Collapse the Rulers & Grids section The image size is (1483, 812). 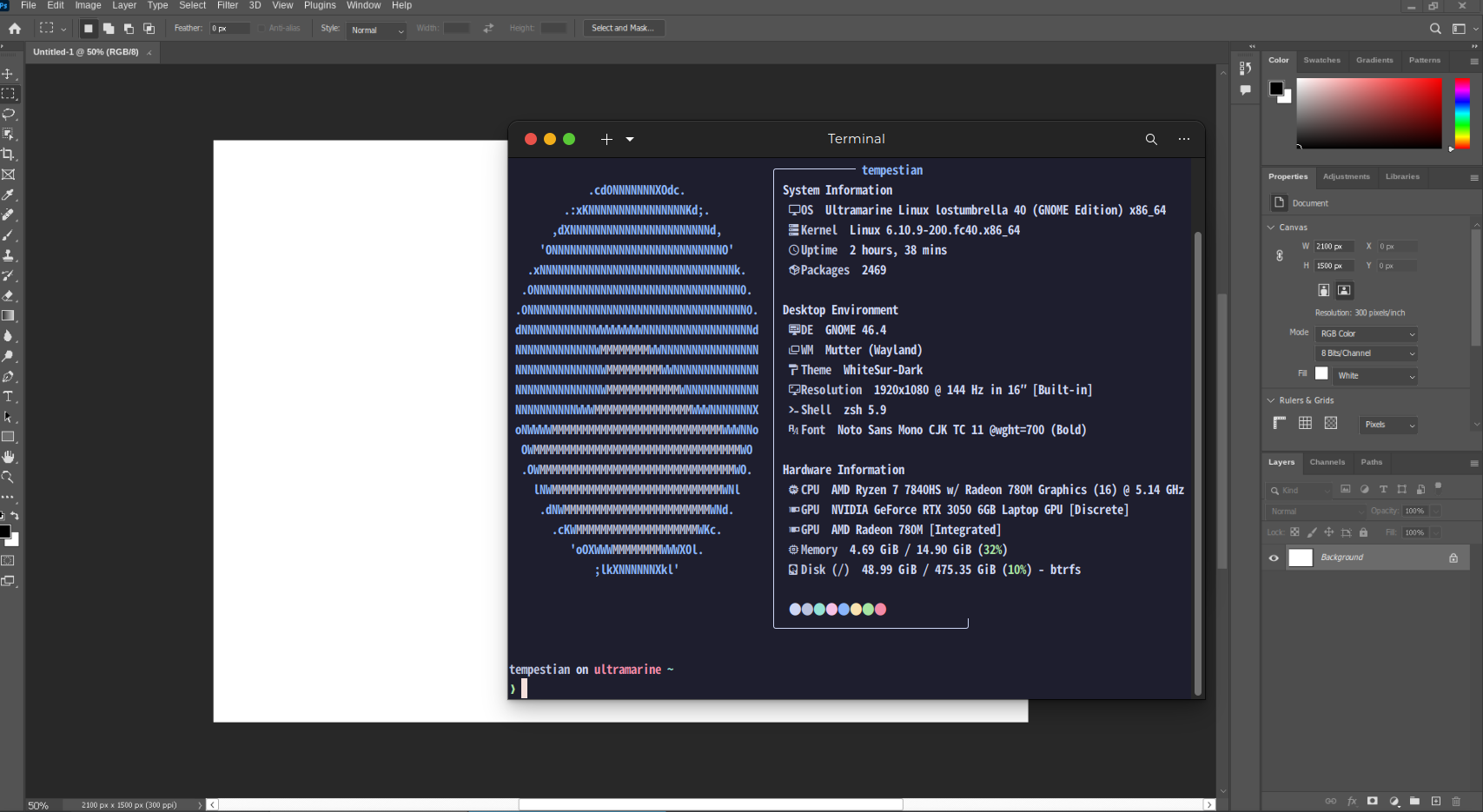(x=1271, y=400)
